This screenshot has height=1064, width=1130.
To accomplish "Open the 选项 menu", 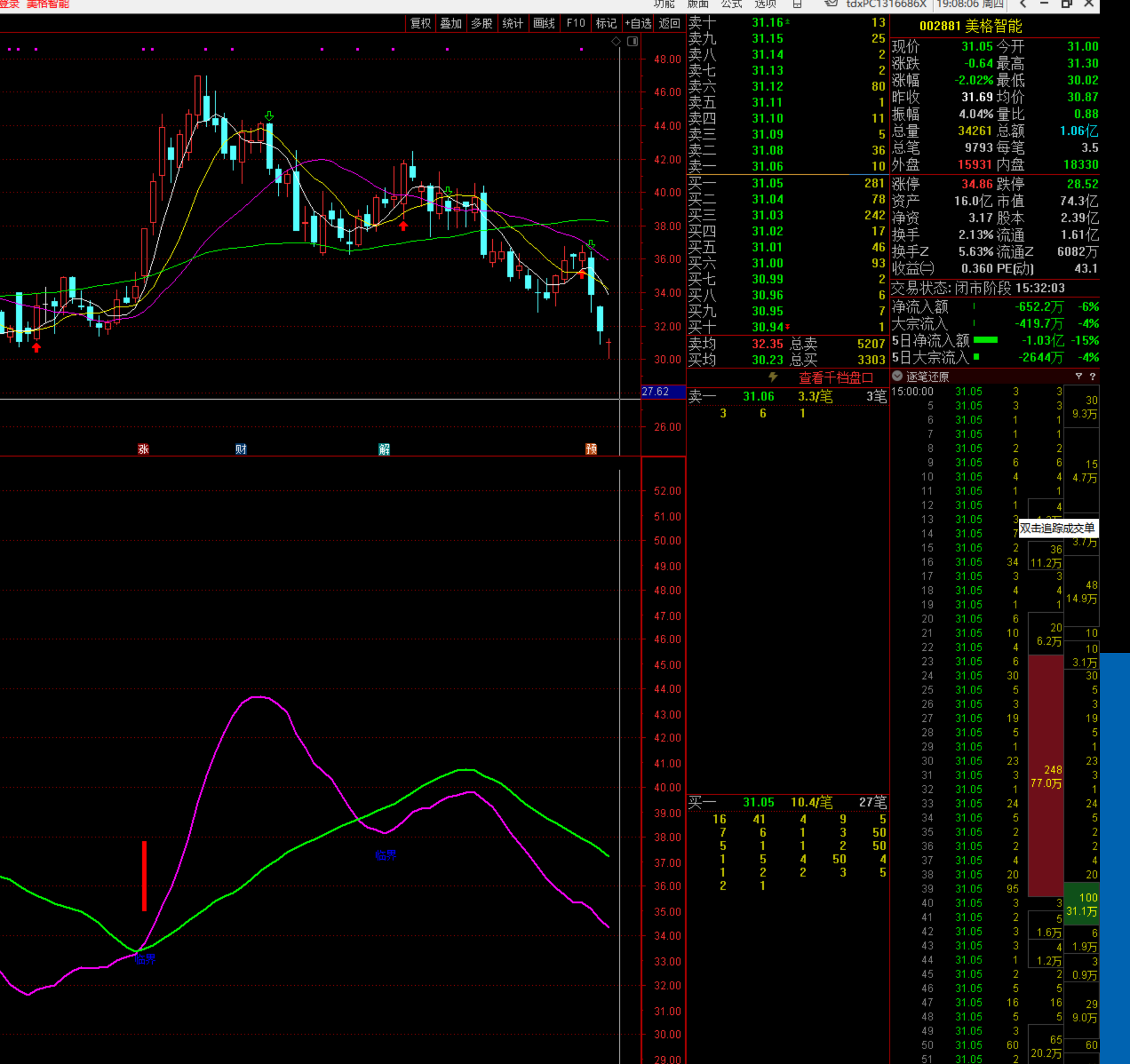I will point(765,4).
